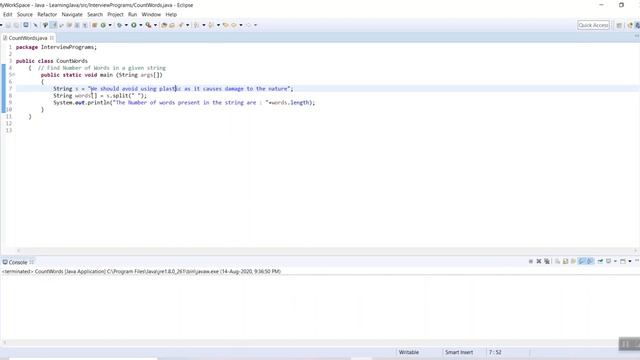Select the Console view tab
Image resolution: width=640 pixels, height=360 pixels.
coord(18,262)
